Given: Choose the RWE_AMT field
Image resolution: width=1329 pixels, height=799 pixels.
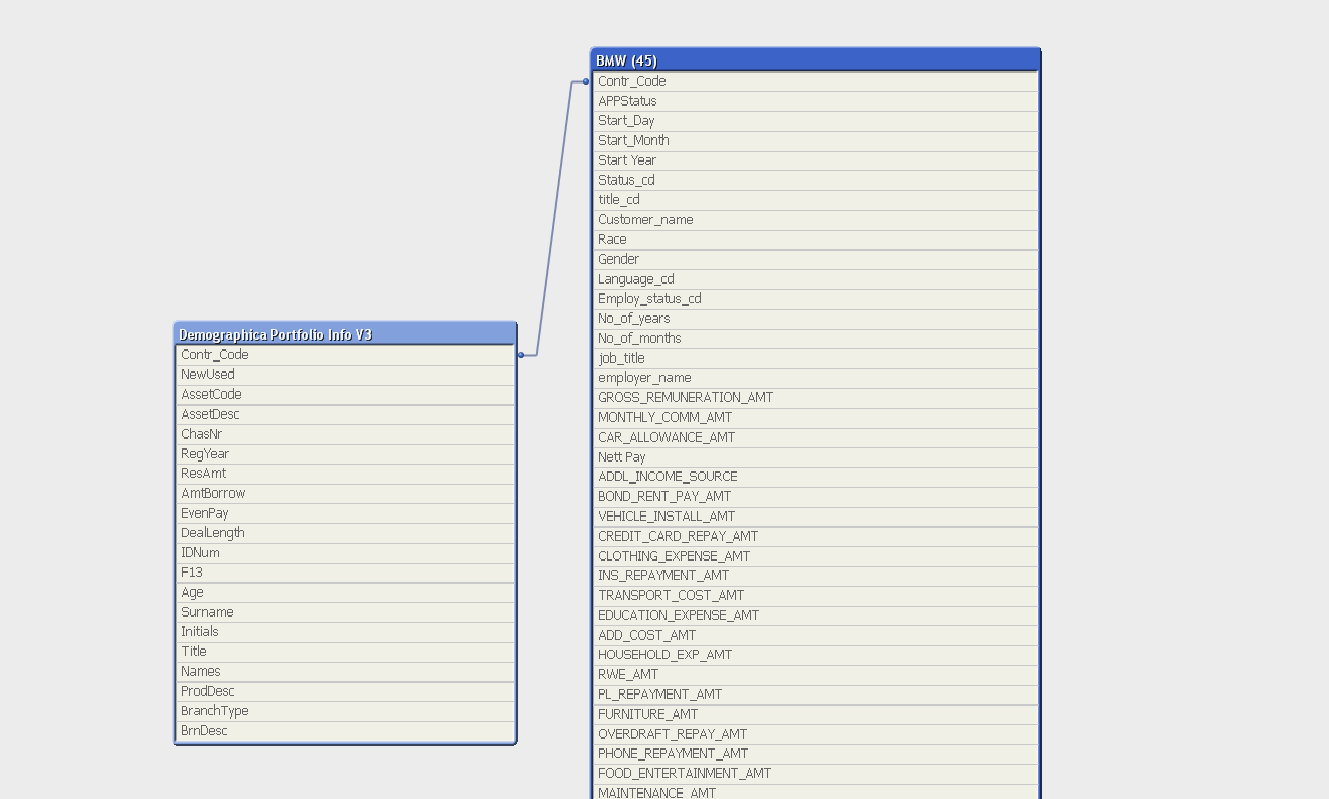Looking at the screenshot, I should (816, 675).
